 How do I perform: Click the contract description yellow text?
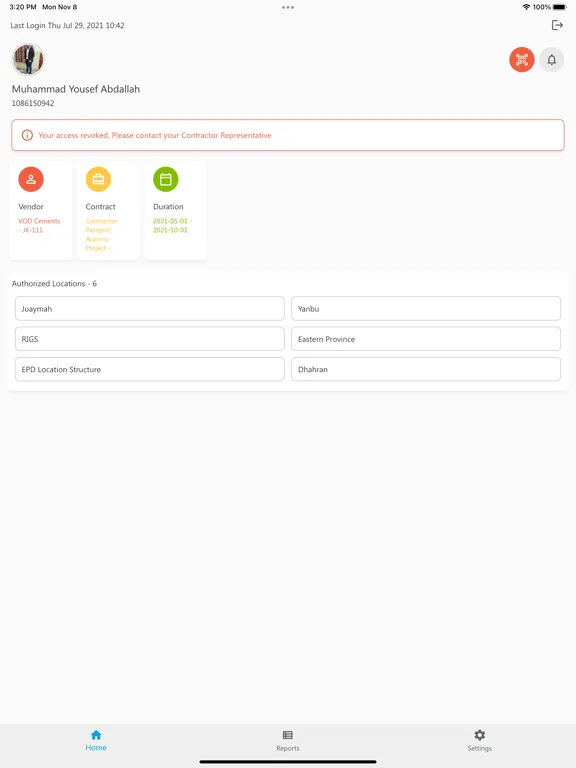pos(101,235)
